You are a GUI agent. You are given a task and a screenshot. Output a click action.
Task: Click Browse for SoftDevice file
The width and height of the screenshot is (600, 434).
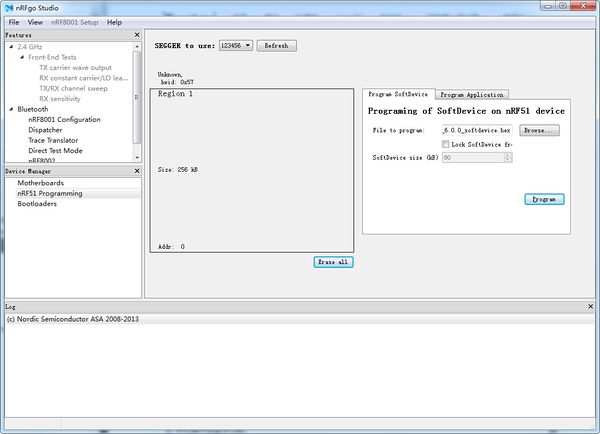tap(540, 130)
